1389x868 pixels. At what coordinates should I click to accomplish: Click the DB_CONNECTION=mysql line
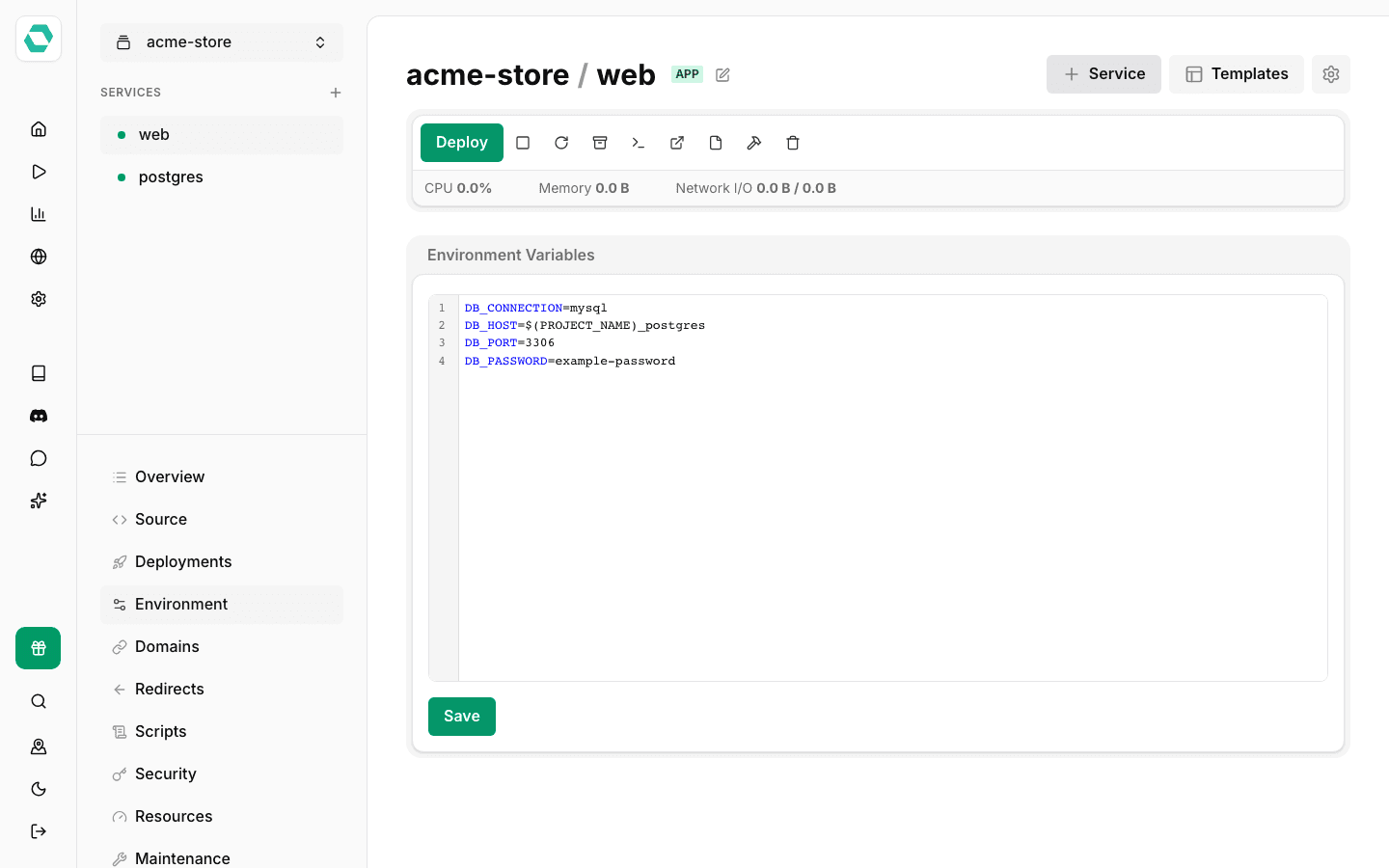pos(536,309)
